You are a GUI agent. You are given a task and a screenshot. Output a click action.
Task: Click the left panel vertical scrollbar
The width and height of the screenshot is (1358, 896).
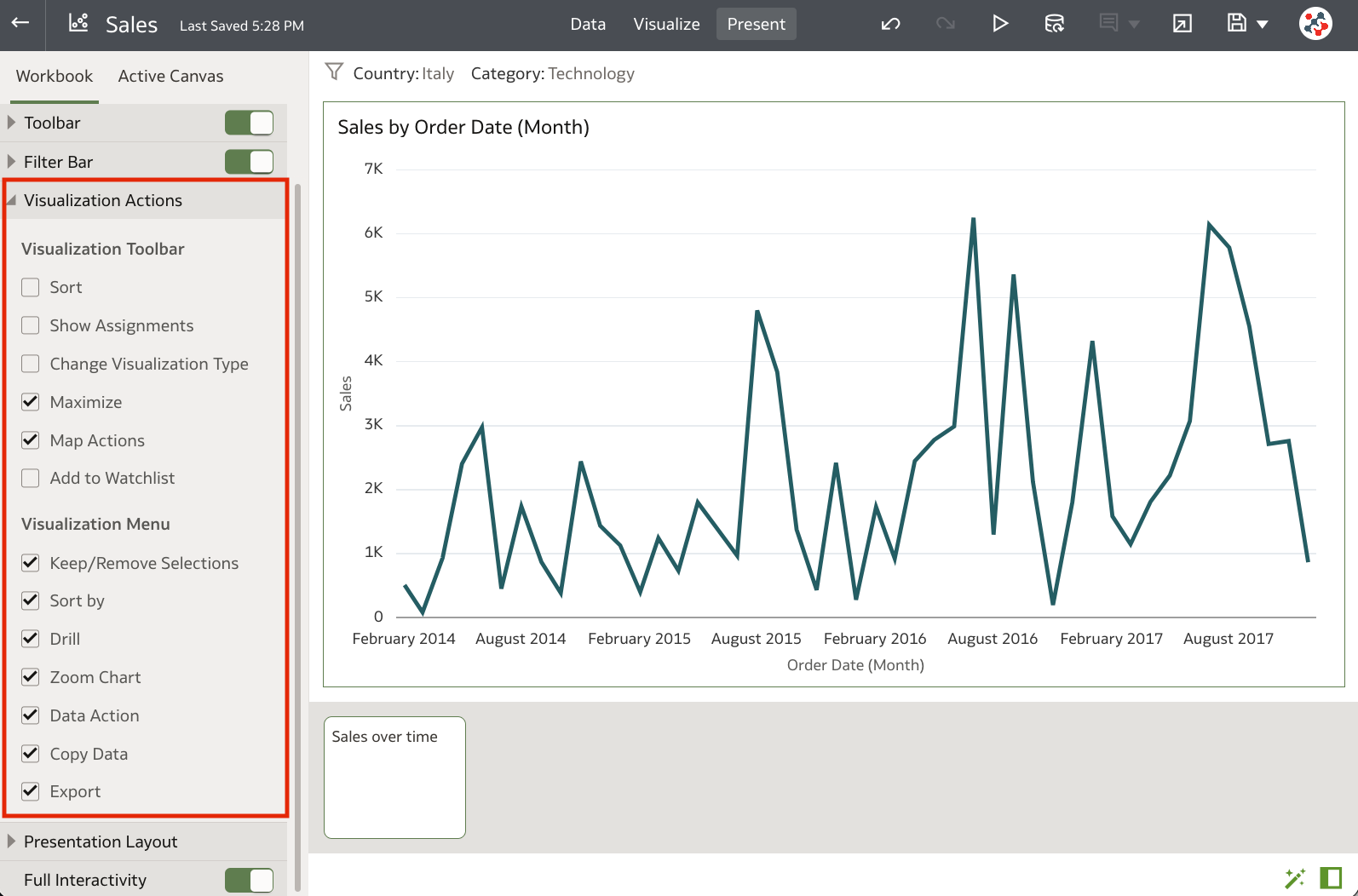click(x=297, y=537)
